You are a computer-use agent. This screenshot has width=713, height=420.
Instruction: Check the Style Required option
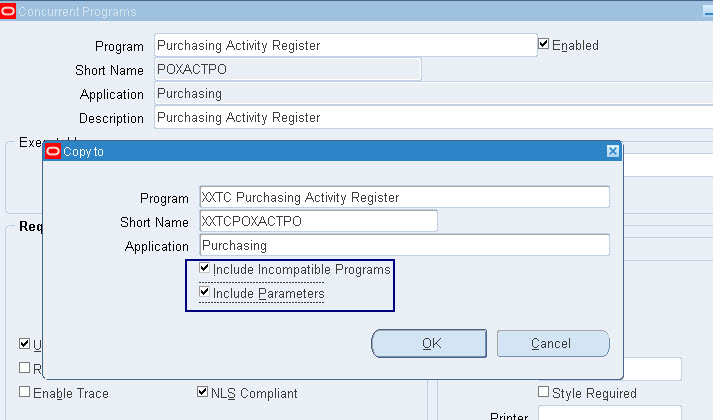544,393
